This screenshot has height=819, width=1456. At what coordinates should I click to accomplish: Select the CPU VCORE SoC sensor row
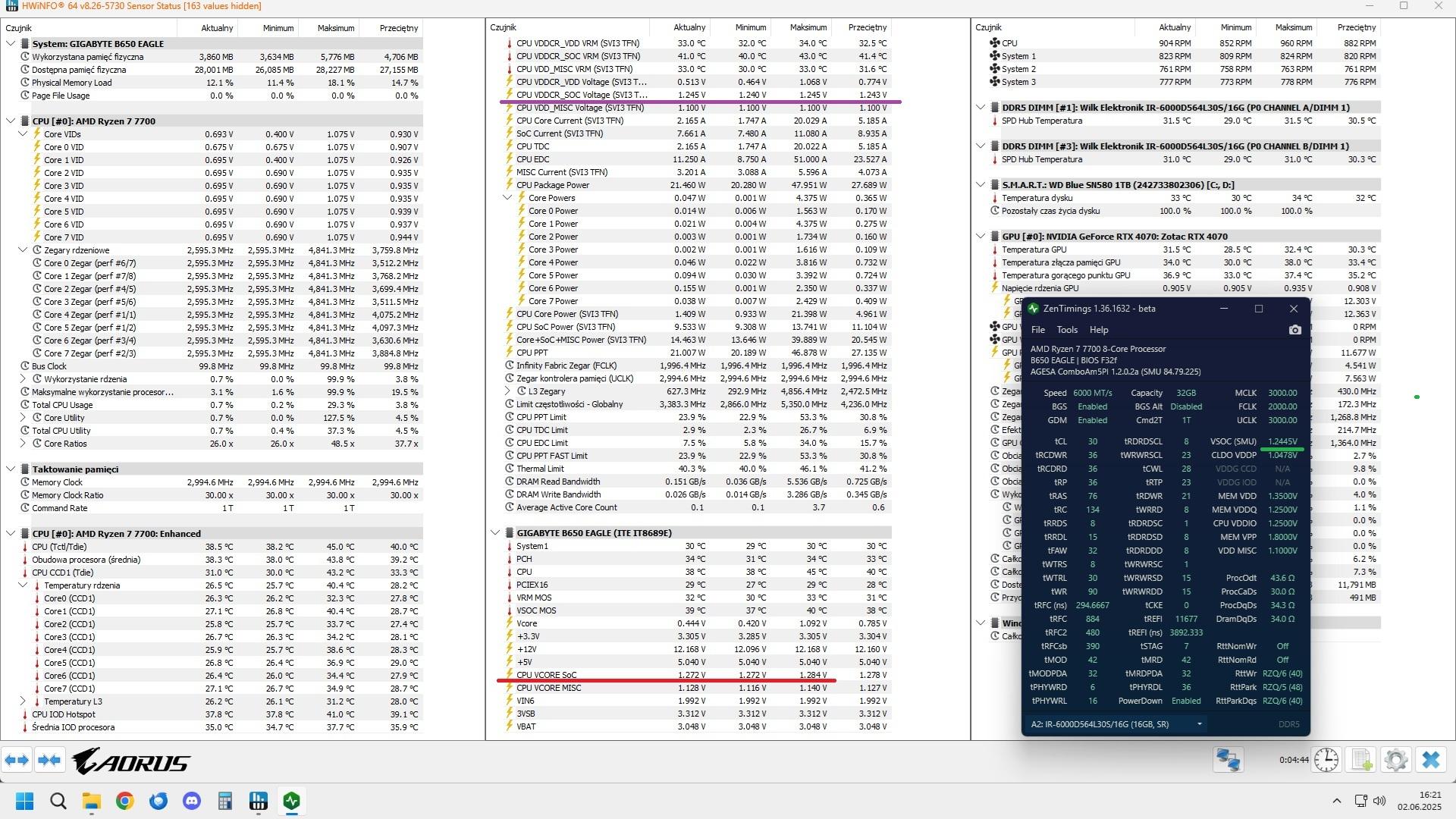click(546, 675)
